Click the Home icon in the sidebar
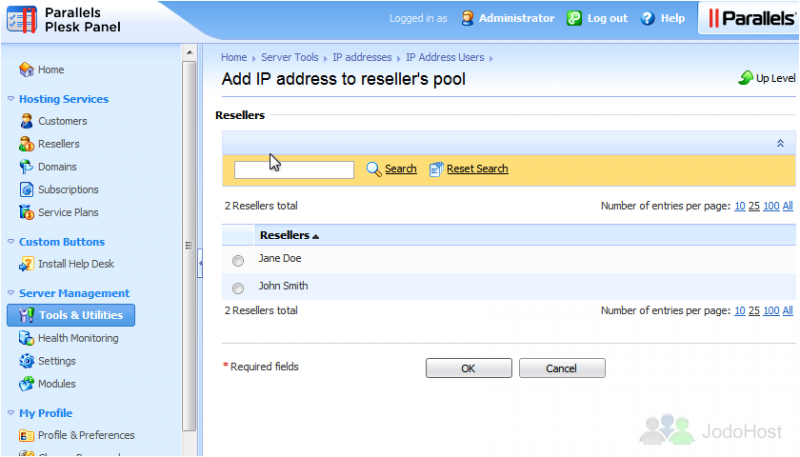This screenshot has width=800, height=457. (x=27, y=69)
